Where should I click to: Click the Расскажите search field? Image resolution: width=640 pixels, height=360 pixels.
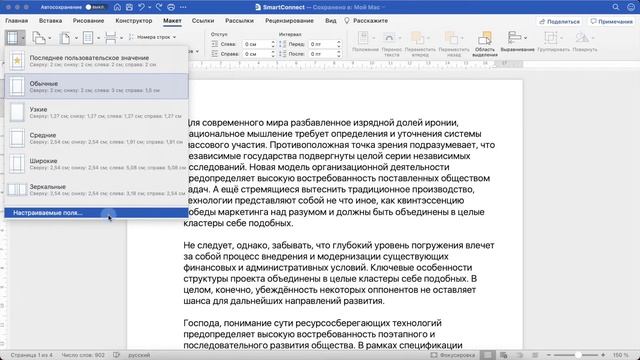[367, 20]
